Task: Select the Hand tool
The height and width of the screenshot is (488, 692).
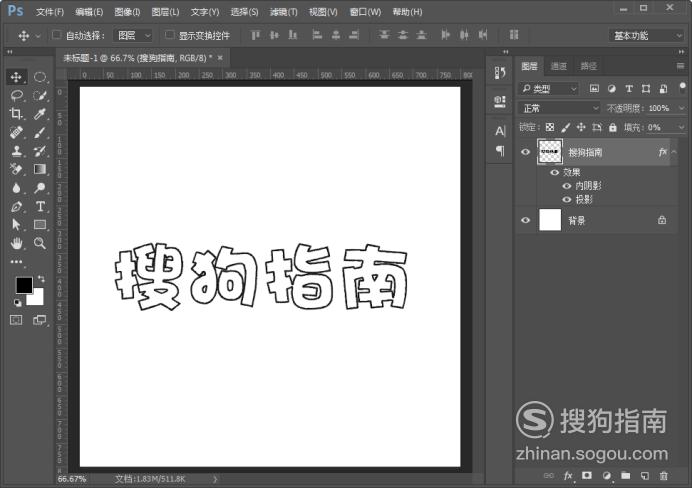Action: (x=16, y=243)
